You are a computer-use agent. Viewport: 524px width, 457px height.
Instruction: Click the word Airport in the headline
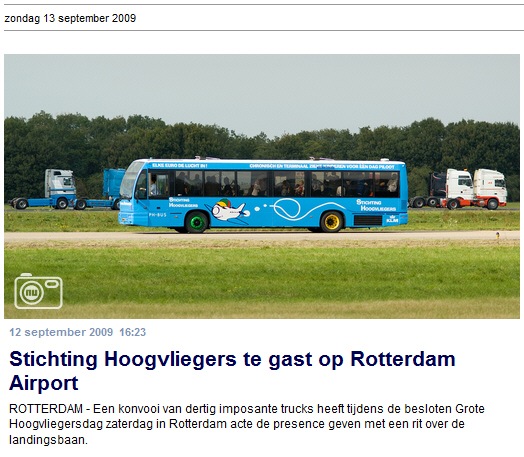click(44, 383)
